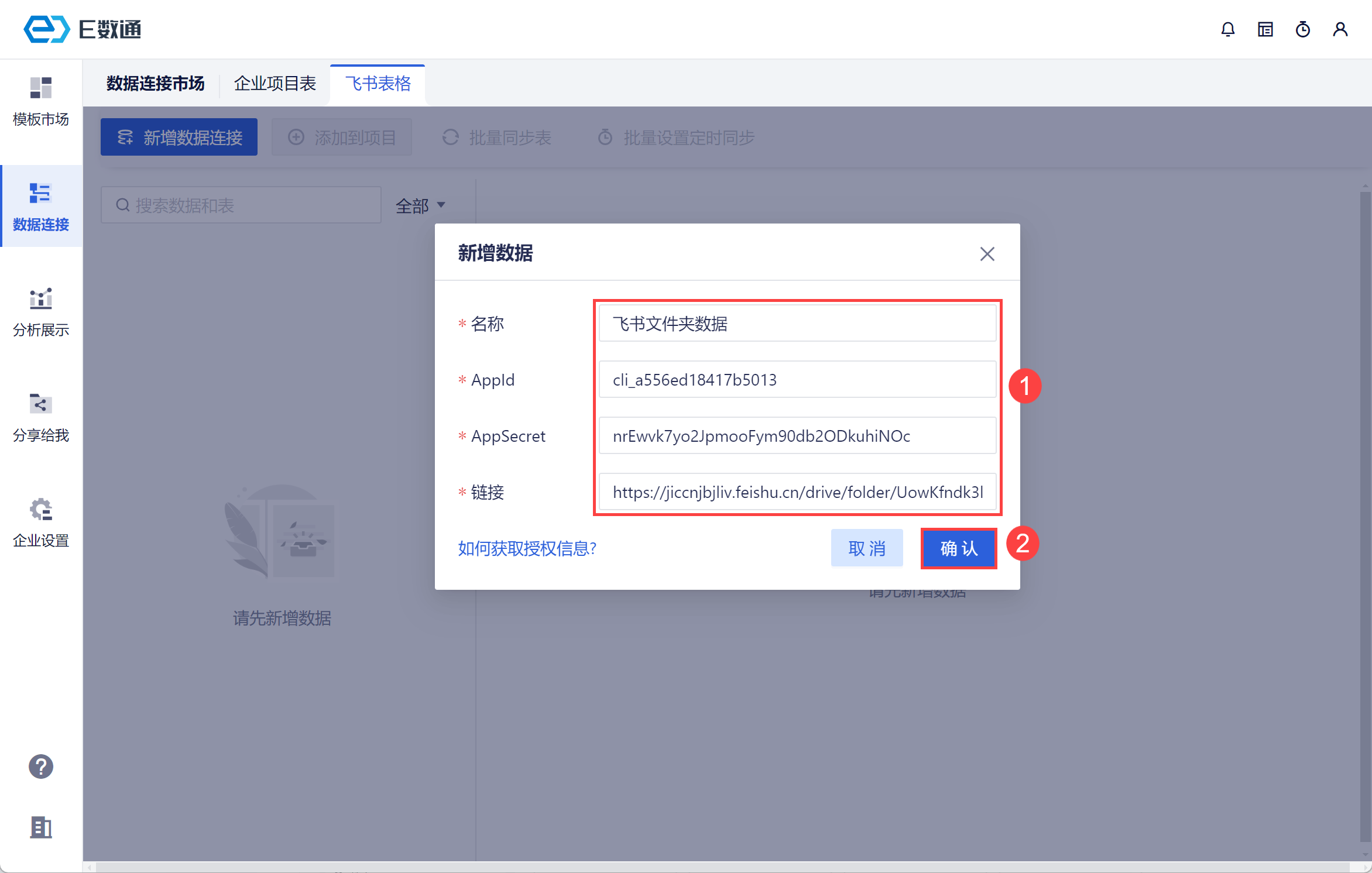Open 分享给我 sidebar section
Screen dimensions: 1372x873
click(41, 418)
